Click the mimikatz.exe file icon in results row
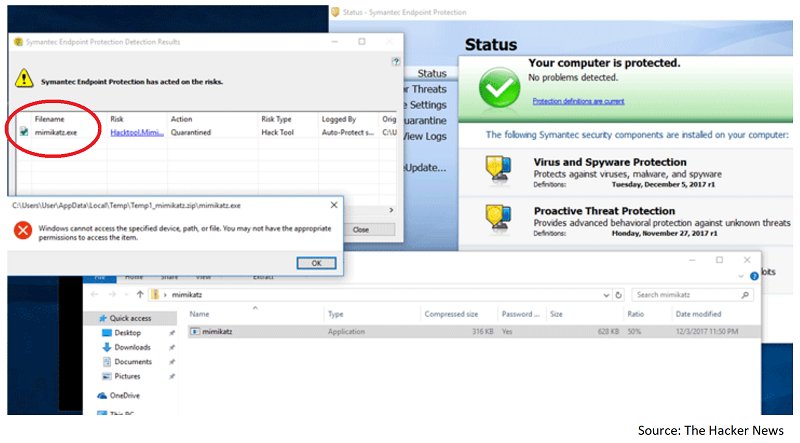800x443 pixels. click(24, 132)
